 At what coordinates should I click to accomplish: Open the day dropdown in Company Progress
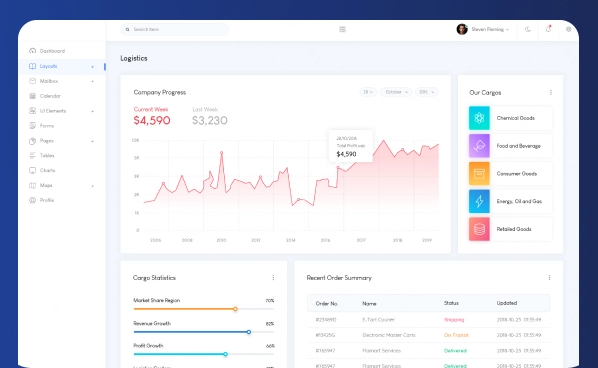368,92
